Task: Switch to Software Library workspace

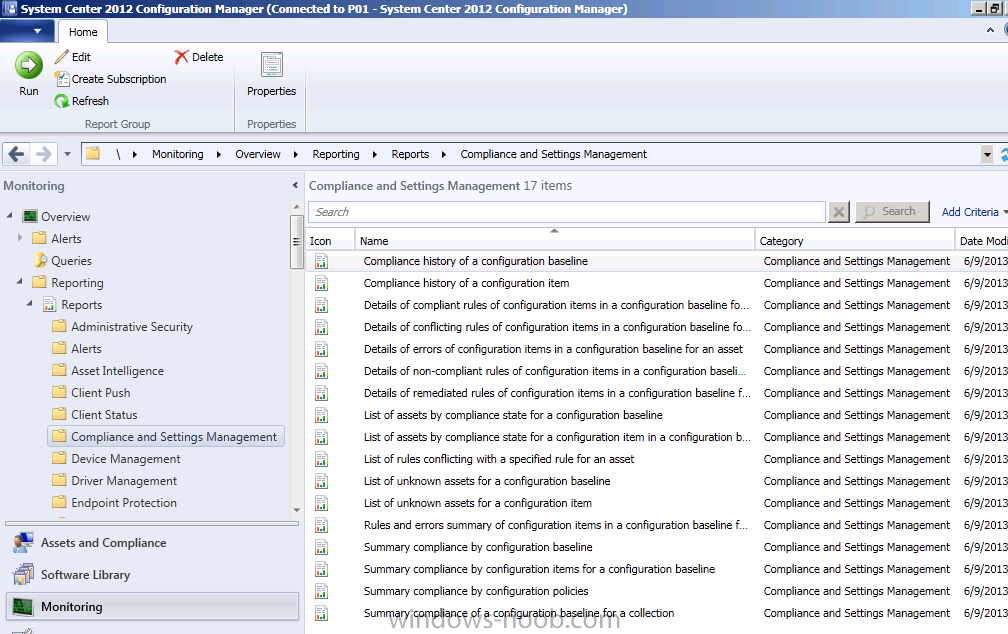Action: (152, 574)
